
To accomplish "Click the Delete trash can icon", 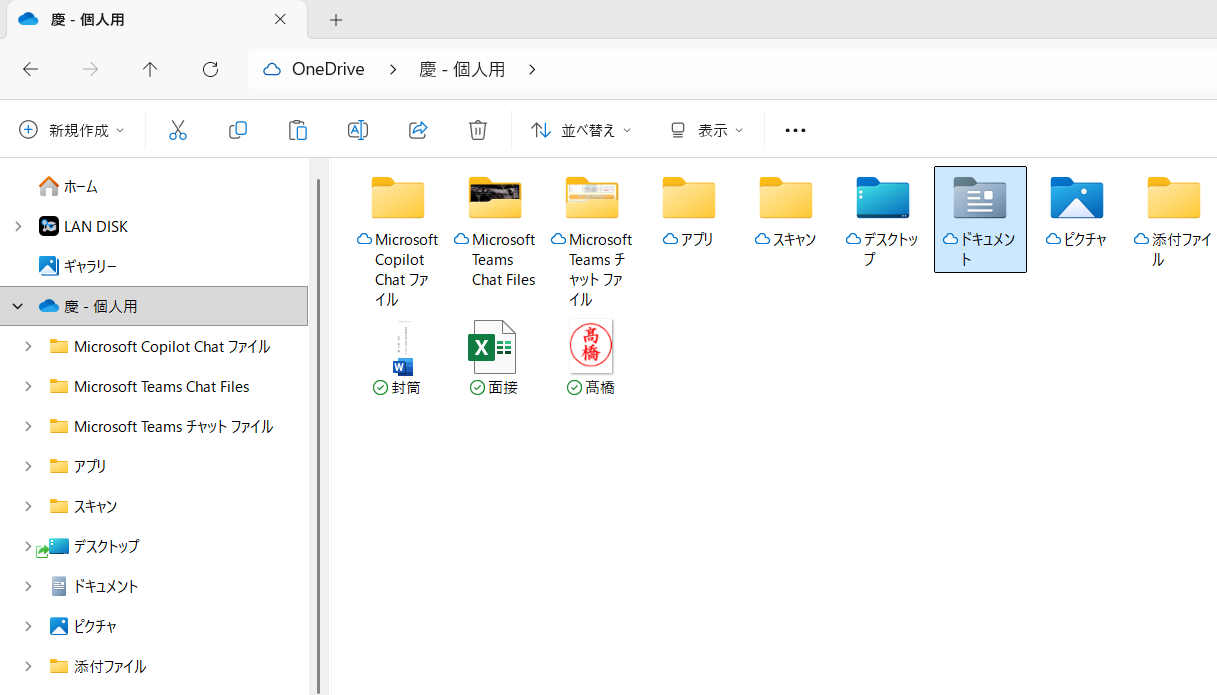I will pos(478,130).
